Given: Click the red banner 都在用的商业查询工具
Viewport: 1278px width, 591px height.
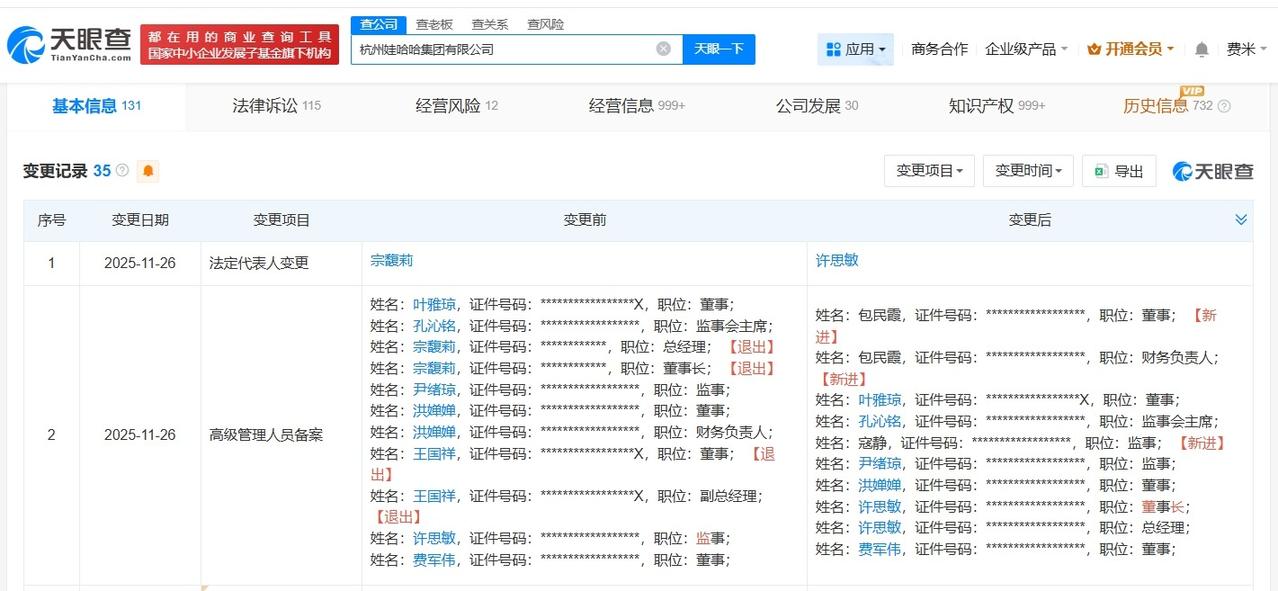Looking at the screenshot, I should point(239,45).
